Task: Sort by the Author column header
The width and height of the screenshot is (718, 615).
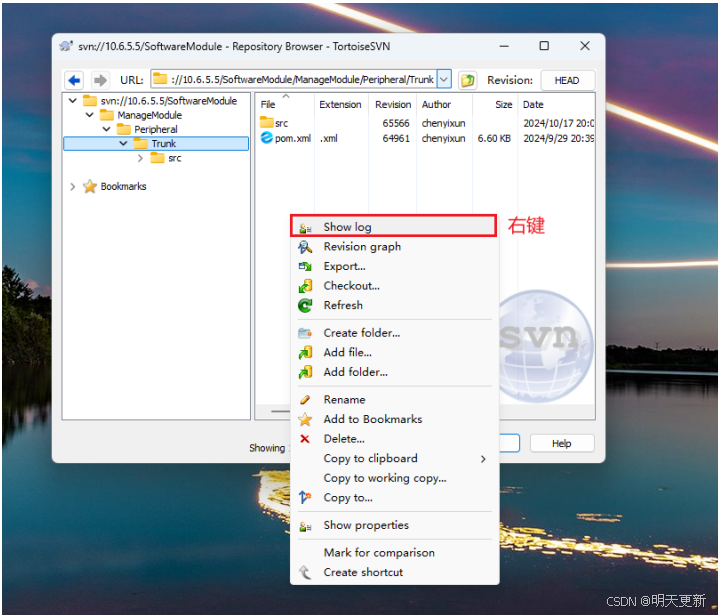Action: (444, 104)
